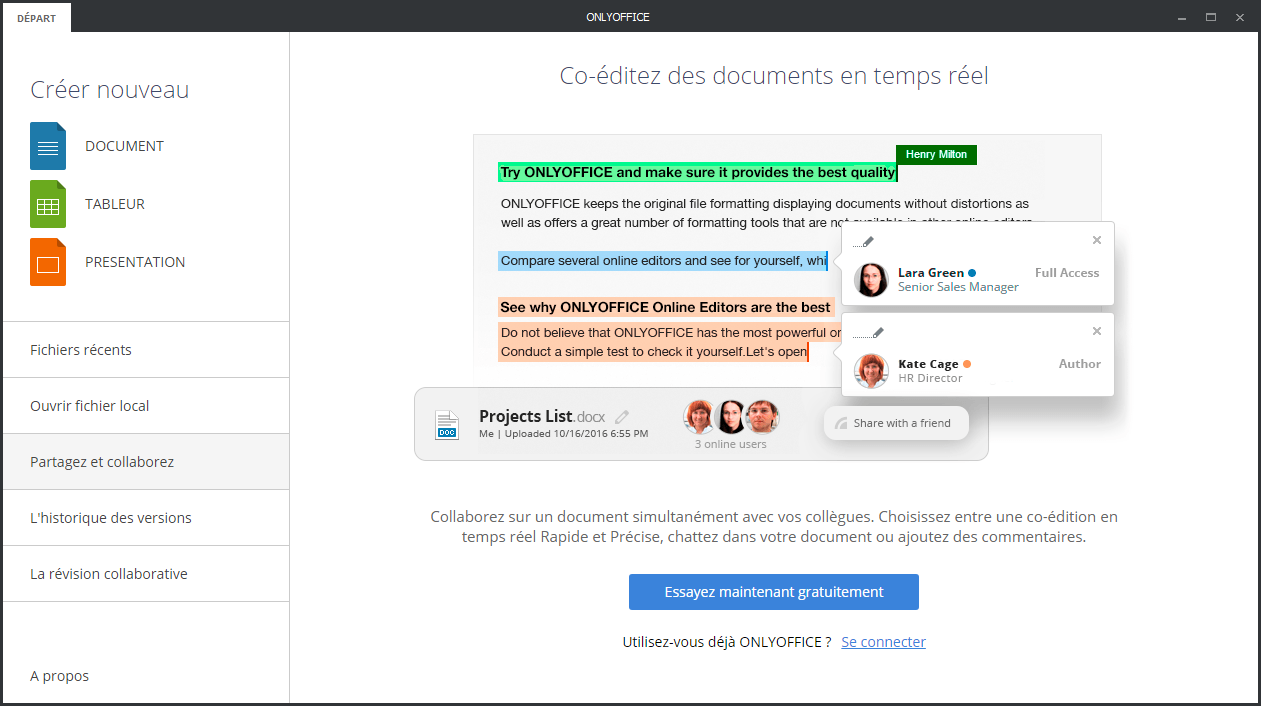Click the Créer nouveau heading
Viewport: 1261px width, 706px height.
pos(110,90)
